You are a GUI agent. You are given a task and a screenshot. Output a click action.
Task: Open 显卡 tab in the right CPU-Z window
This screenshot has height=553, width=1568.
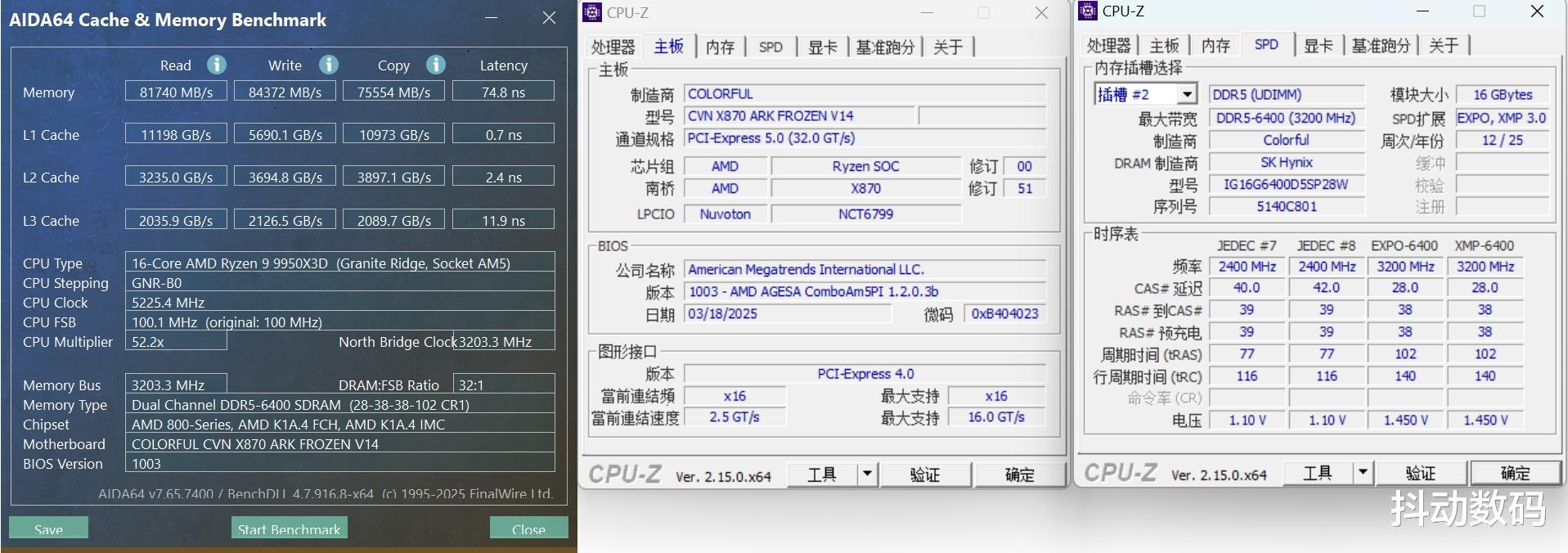[x=1319, y=45]
